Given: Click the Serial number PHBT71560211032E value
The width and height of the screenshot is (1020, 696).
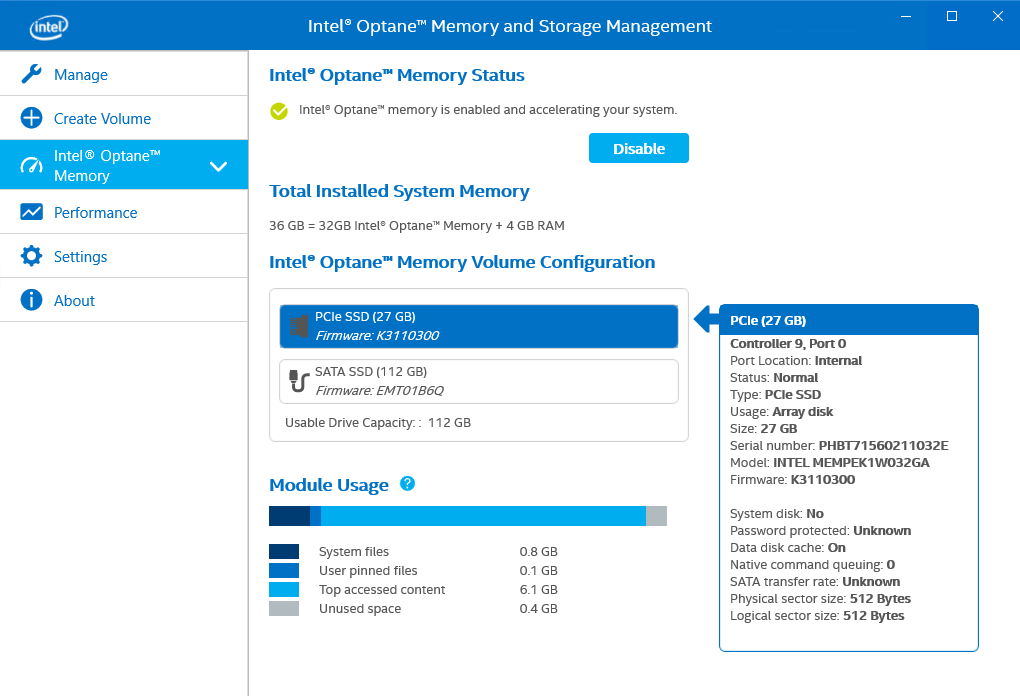Looking at the screenshot, I should tap(883, 446).
